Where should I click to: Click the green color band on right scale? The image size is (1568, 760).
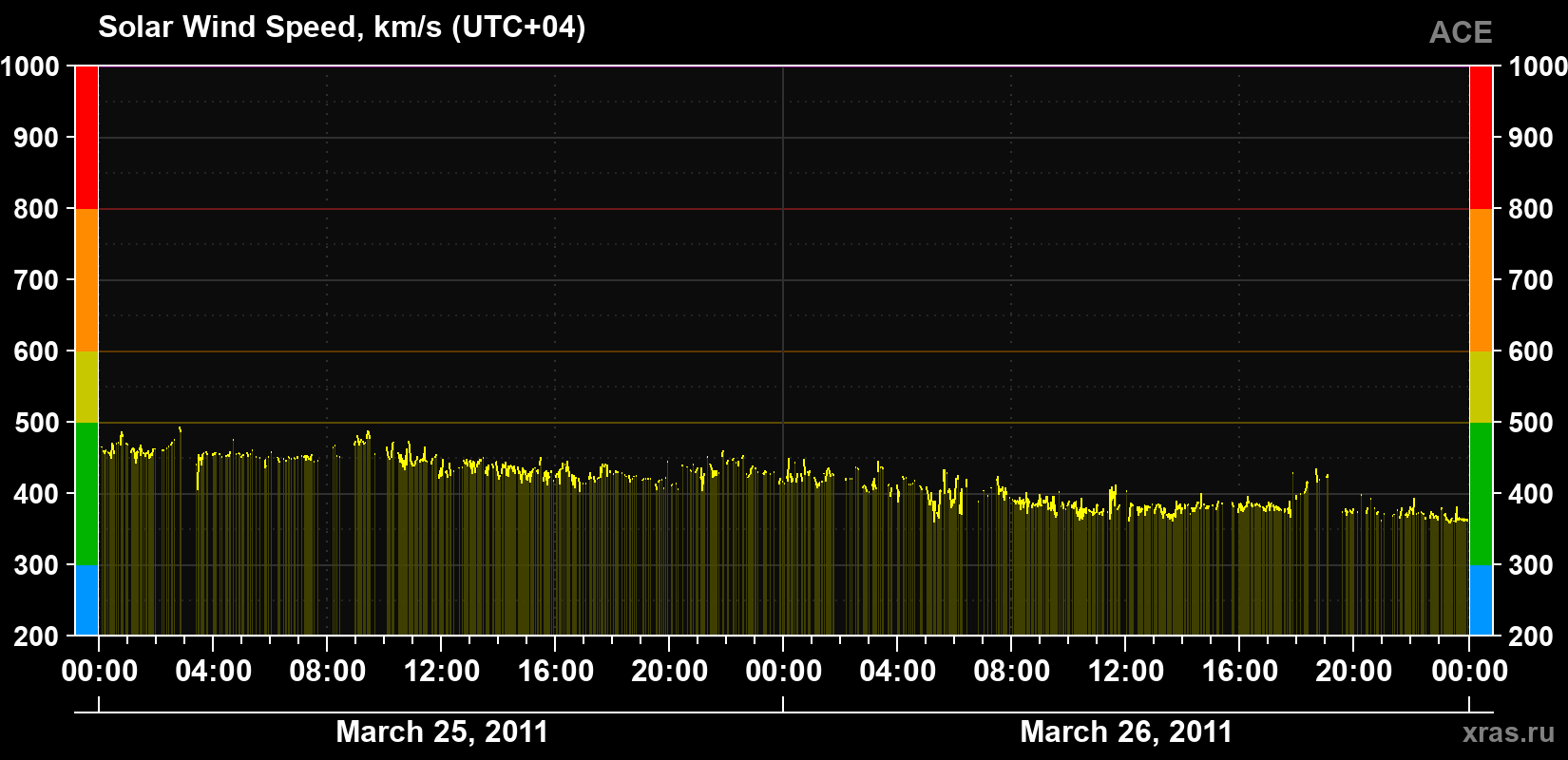pyautogui.click(x=1482, y=494)
